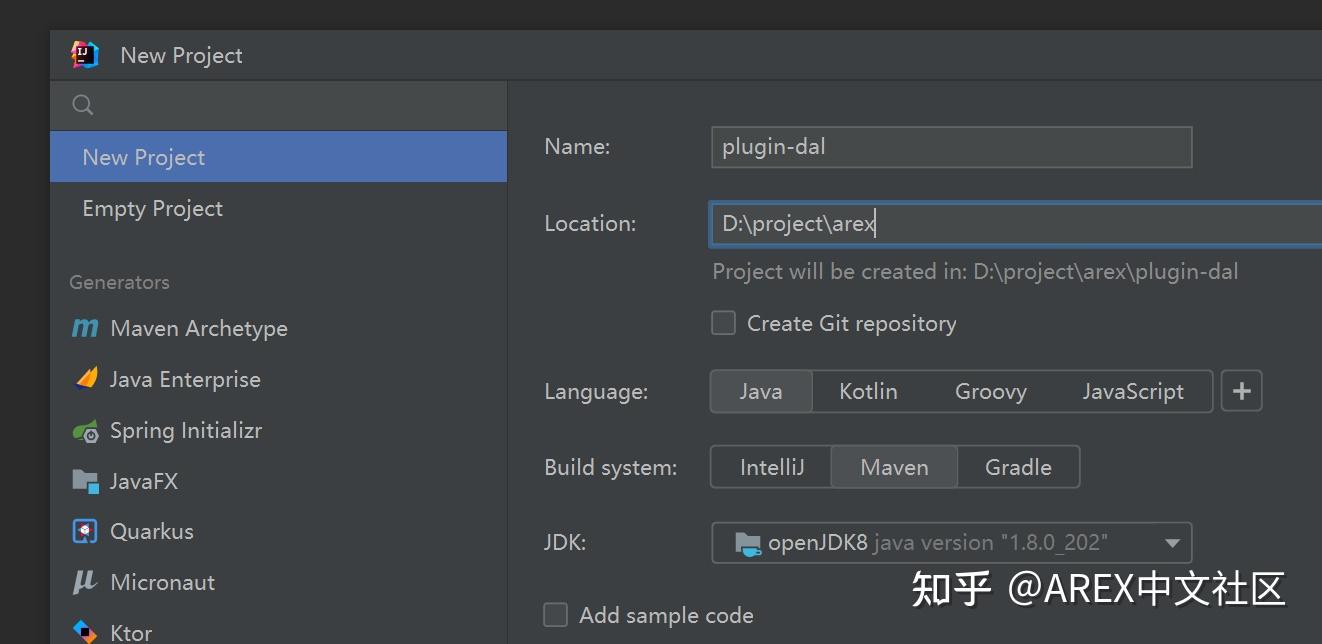Click the 'Location:' label
Viewport: 1322px width, 644px height.
click(590, 223)
